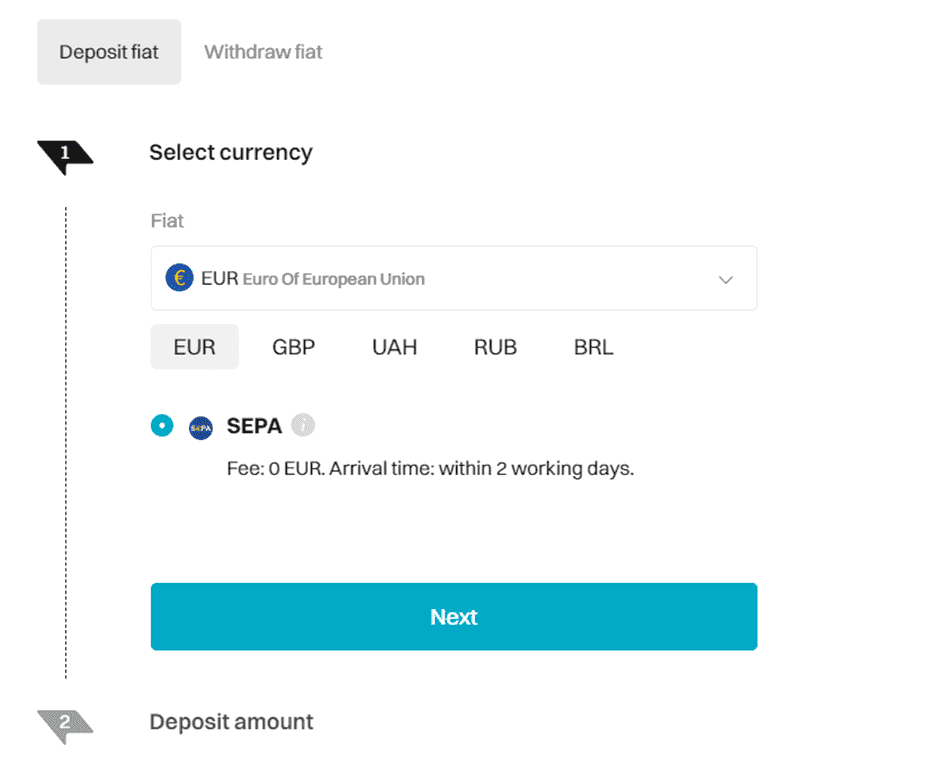
Task: Click the highlighted EUR currency pill
Action: pos(194,347)
